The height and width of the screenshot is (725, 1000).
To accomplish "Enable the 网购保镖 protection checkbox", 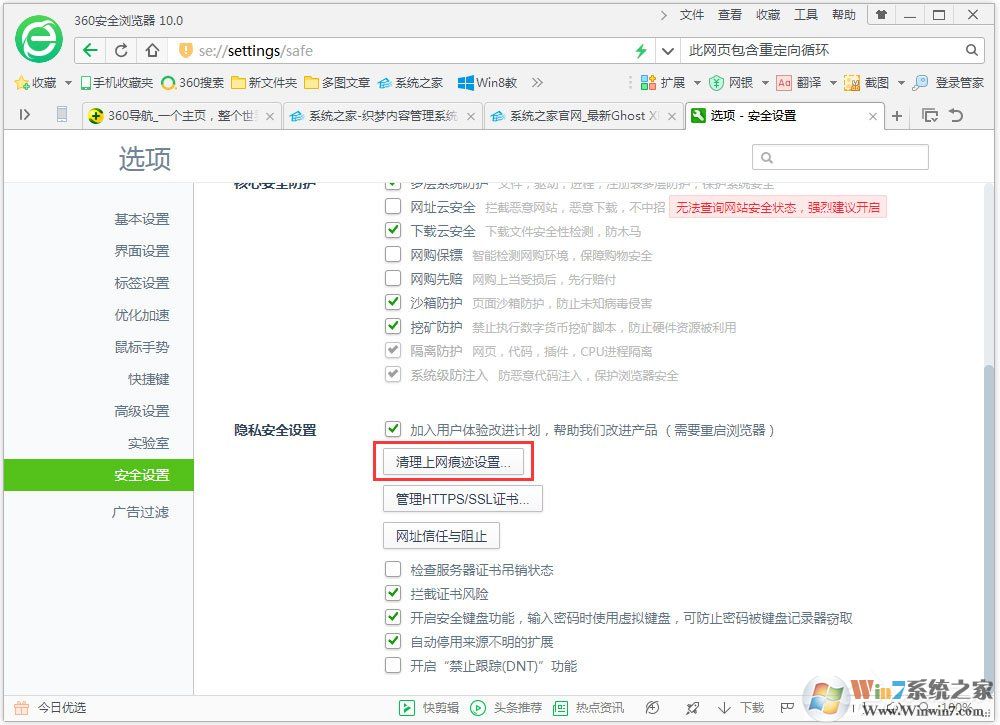I will pyautogui.click(x=393, y=255).
